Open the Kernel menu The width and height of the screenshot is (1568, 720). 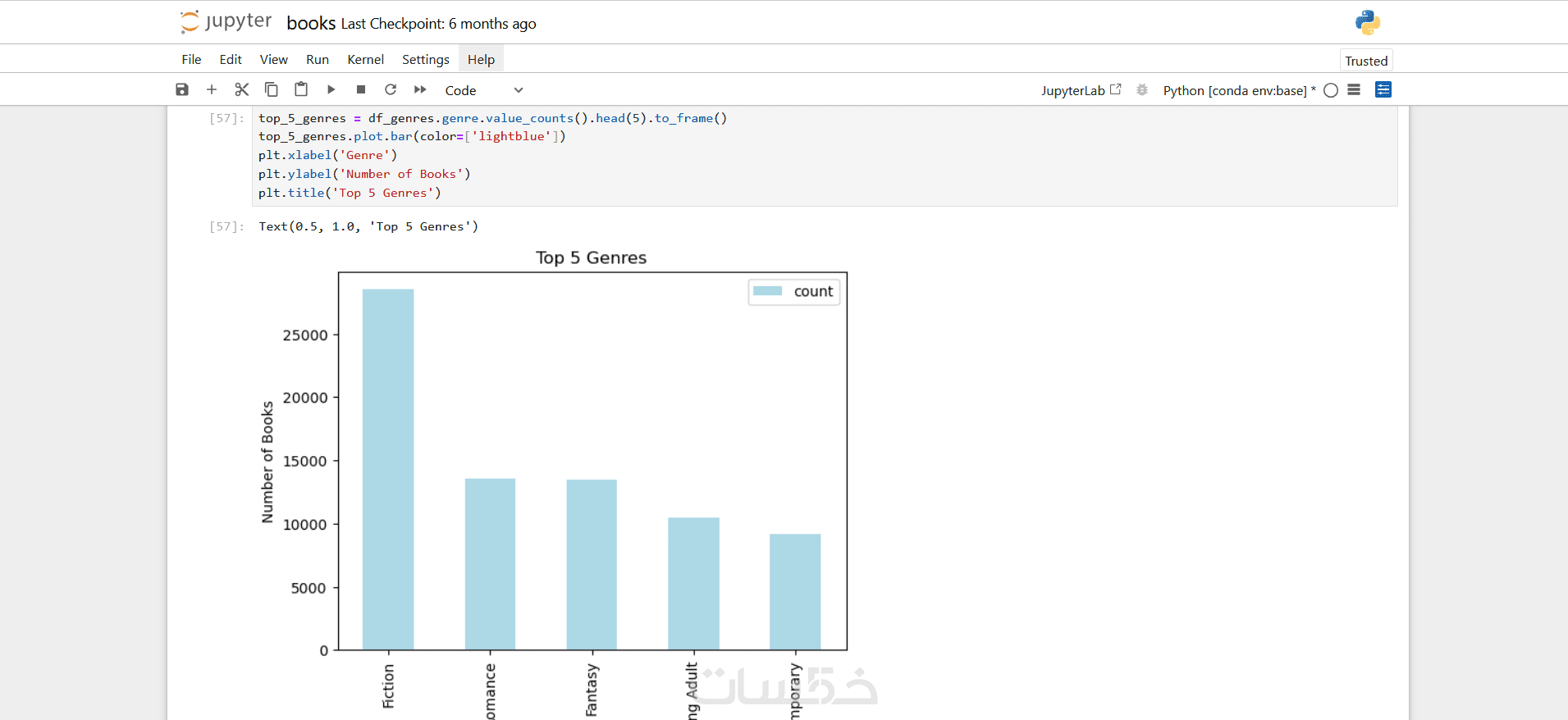(x=365, y=59)
